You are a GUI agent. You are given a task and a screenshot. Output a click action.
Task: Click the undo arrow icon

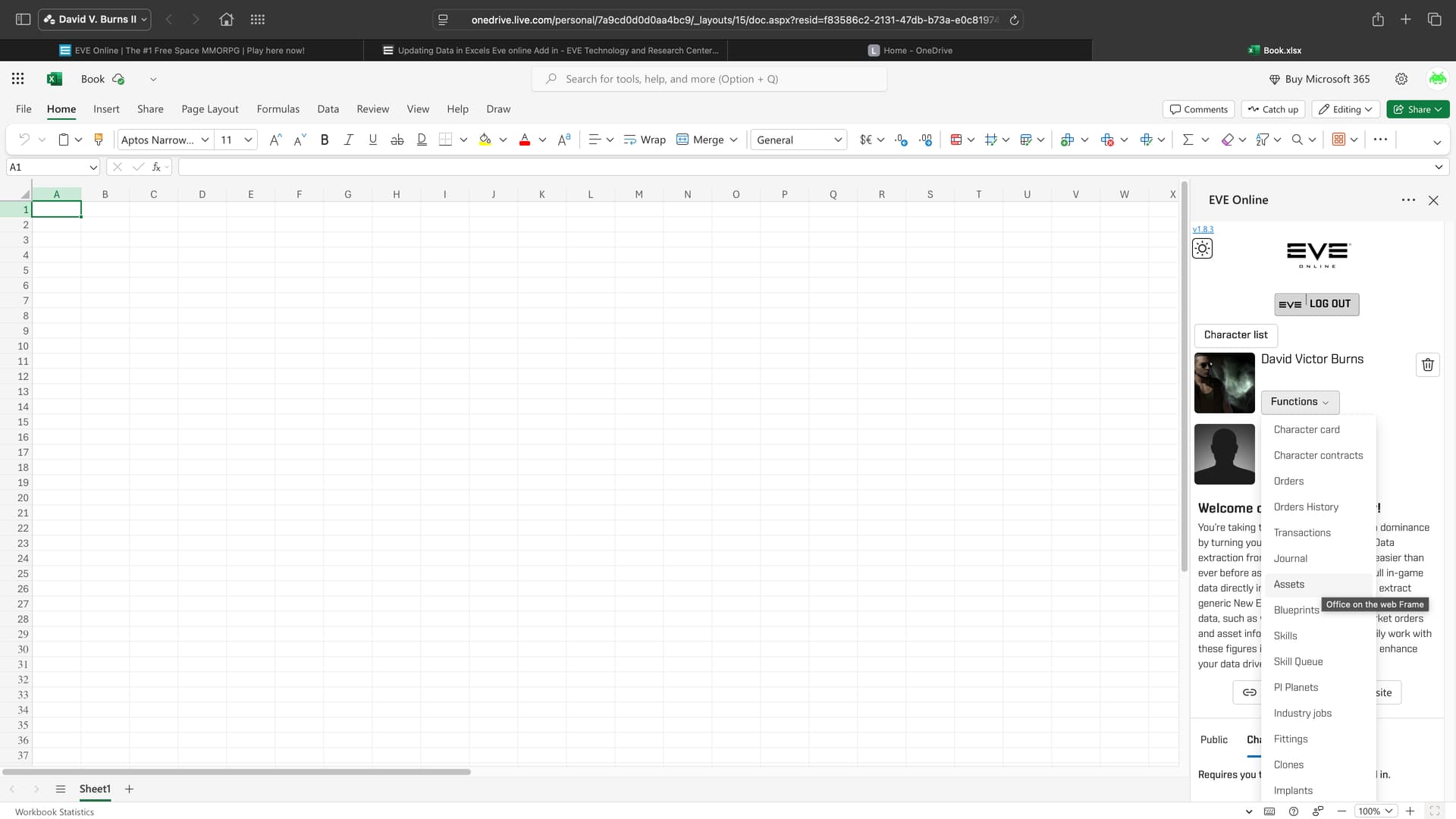[24, 140]
